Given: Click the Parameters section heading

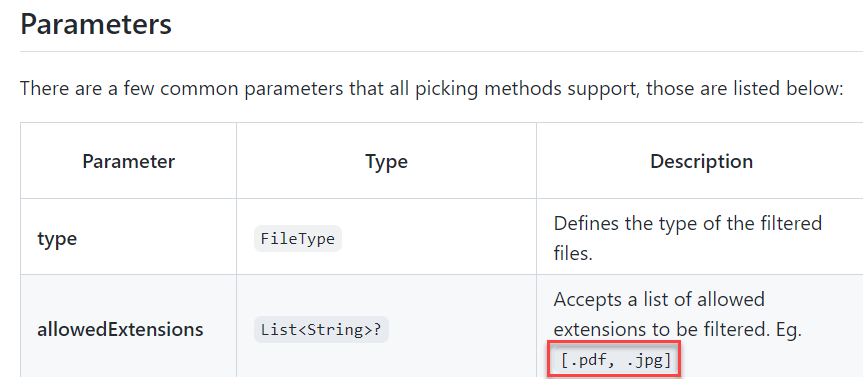Looking at the screenshot, I should pos(96,24).
